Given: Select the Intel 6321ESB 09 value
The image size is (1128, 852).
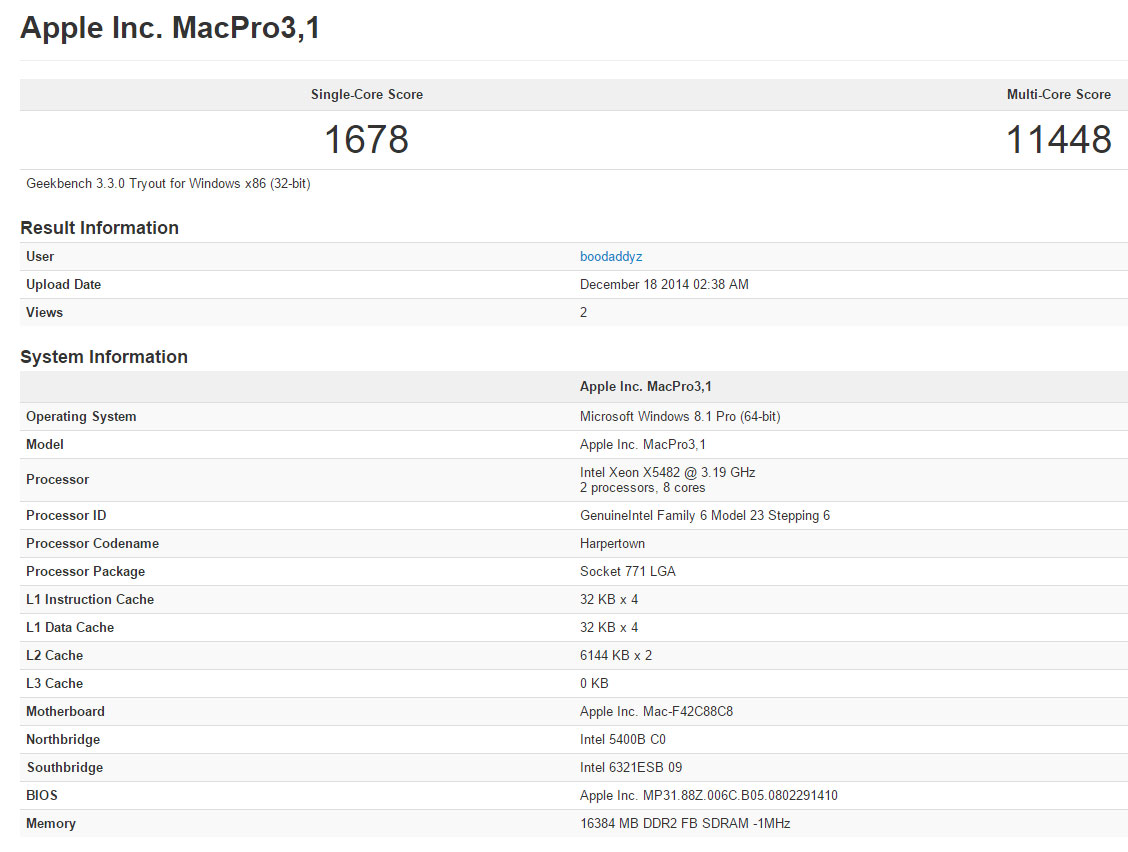Looking at the screenshot, I should (x=631, y=767).
